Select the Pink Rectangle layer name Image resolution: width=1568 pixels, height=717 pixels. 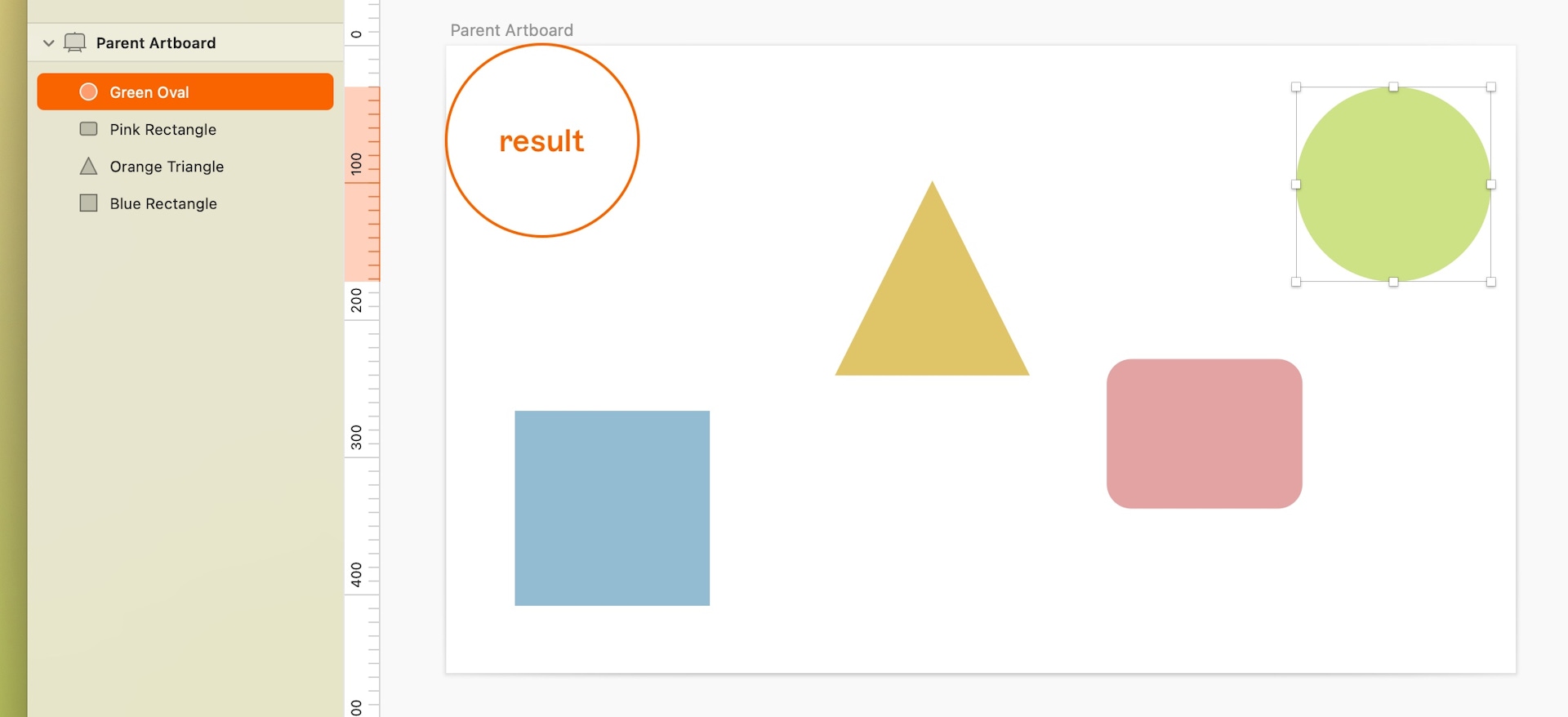coord(163,129)
